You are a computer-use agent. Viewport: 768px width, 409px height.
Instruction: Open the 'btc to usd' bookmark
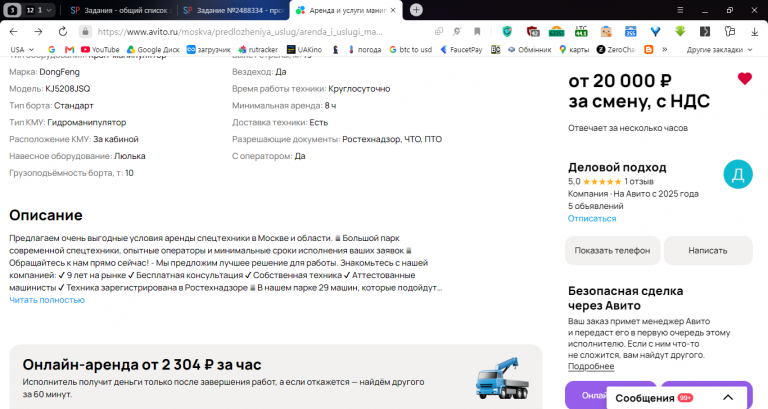pos(410,49)
